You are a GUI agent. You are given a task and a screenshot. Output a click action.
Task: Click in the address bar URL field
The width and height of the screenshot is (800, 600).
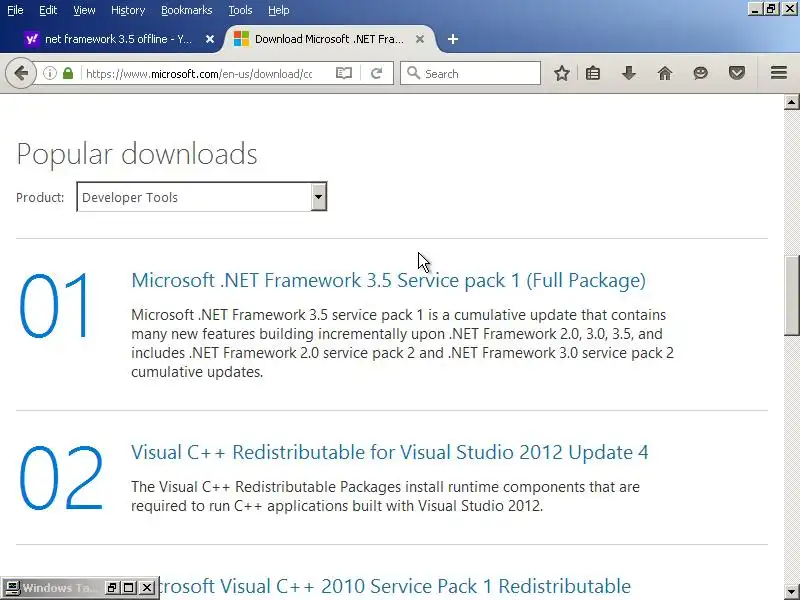pyautogui.click(x=199, y=73)
